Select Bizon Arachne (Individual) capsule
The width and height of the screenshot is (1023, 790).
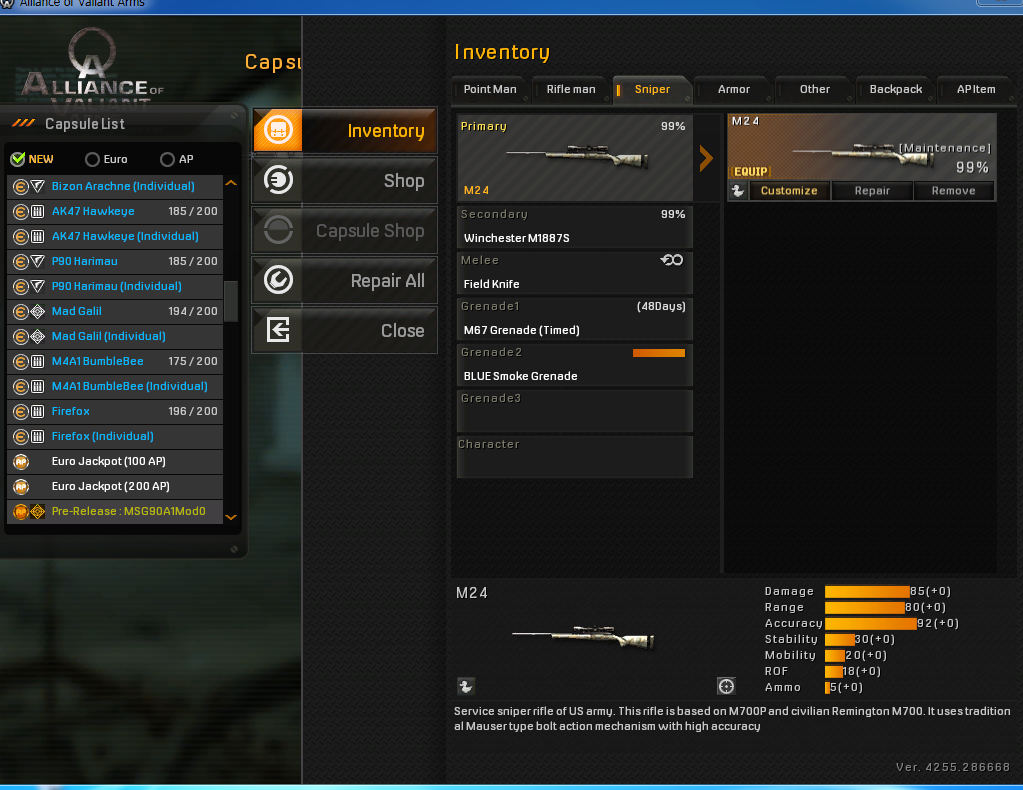115,187
